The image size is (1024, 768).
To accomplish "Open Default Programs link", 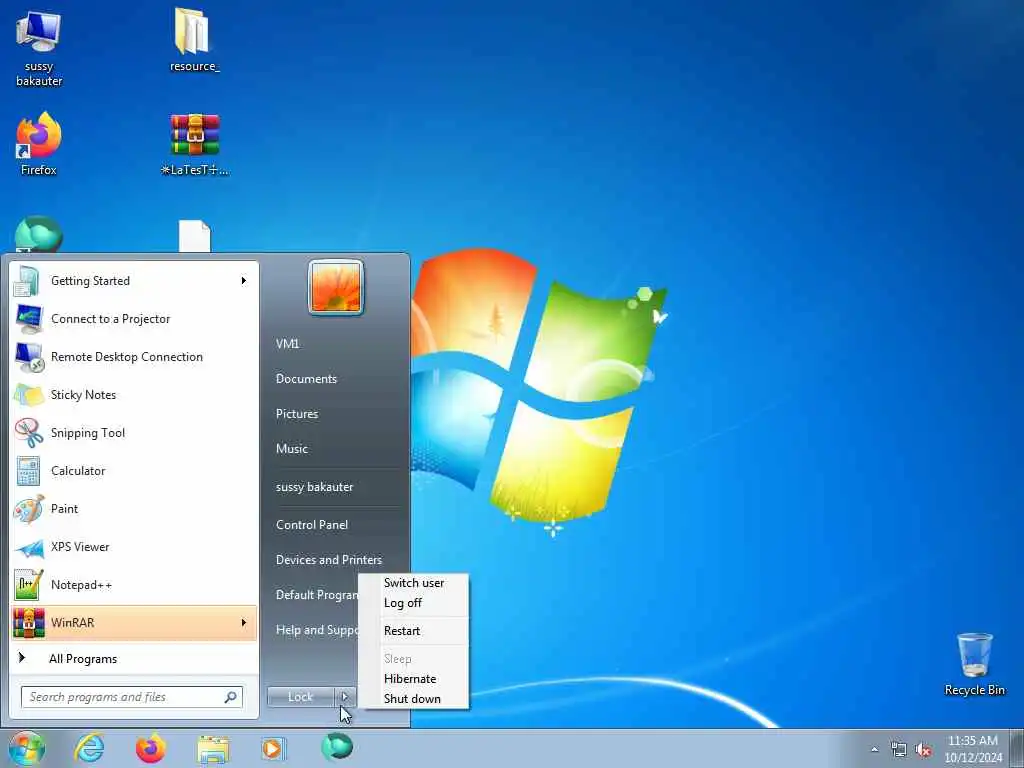I will click(x=317, y=595).
